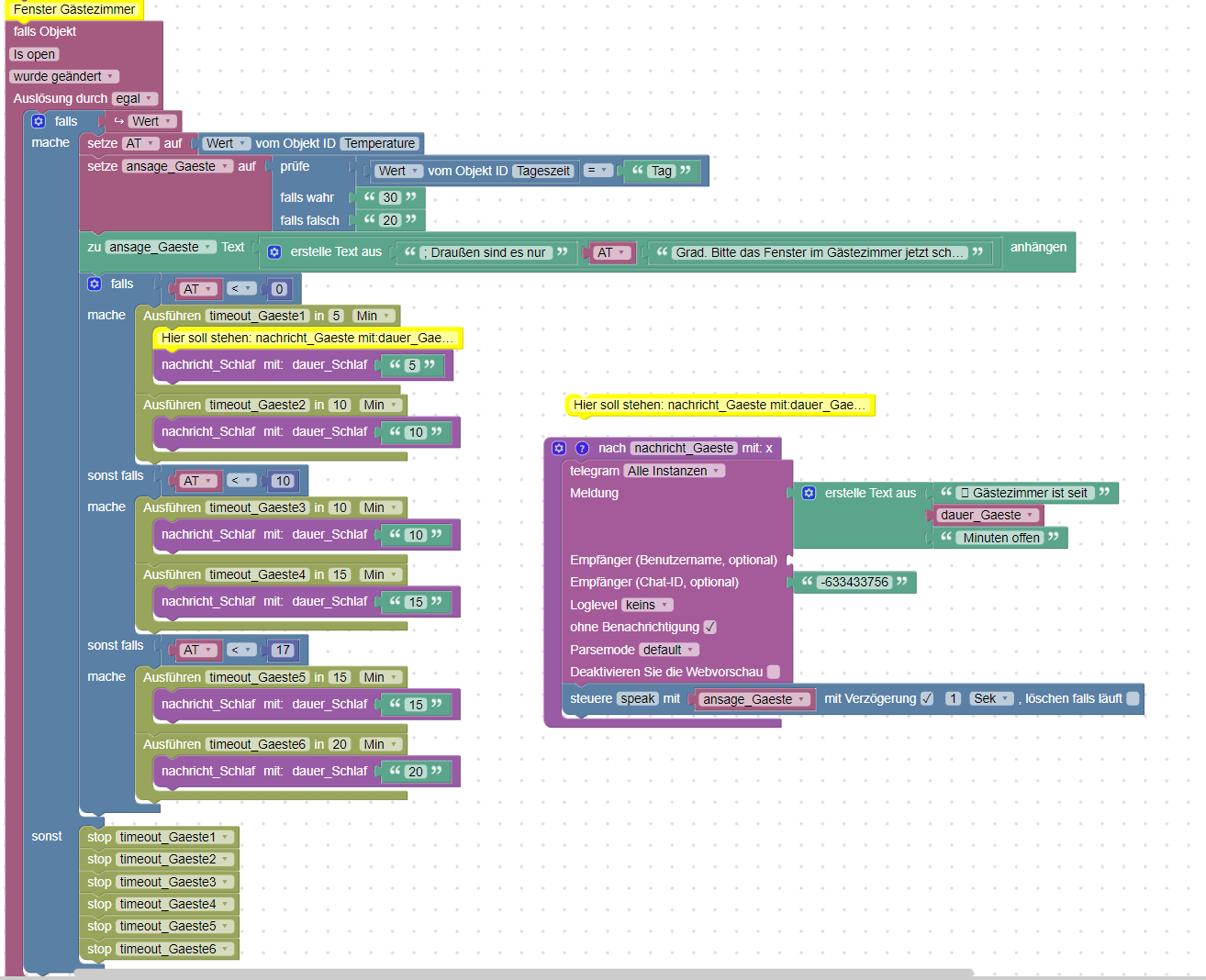The image size is (1206, 980).
Task: Open gear of erstelle Text aus in Meldung
Action: tap(809, 493)
